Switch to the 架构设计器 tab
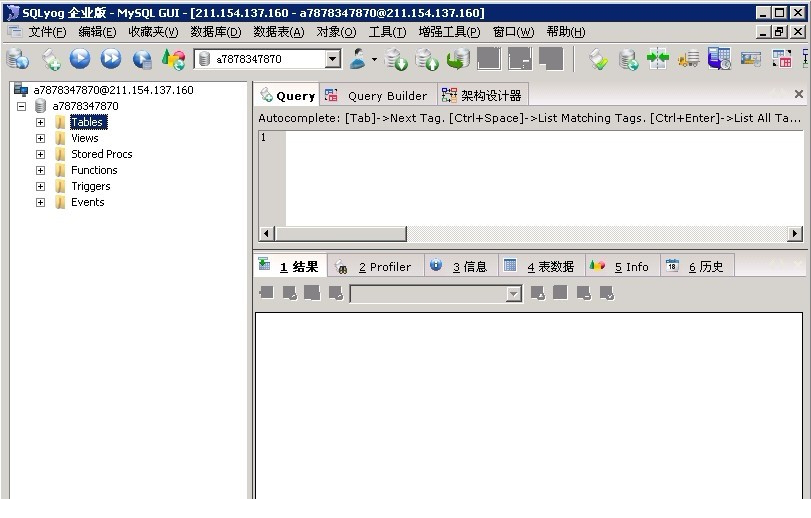This screenshot has height=518, width=811. (x=482, y=95)
